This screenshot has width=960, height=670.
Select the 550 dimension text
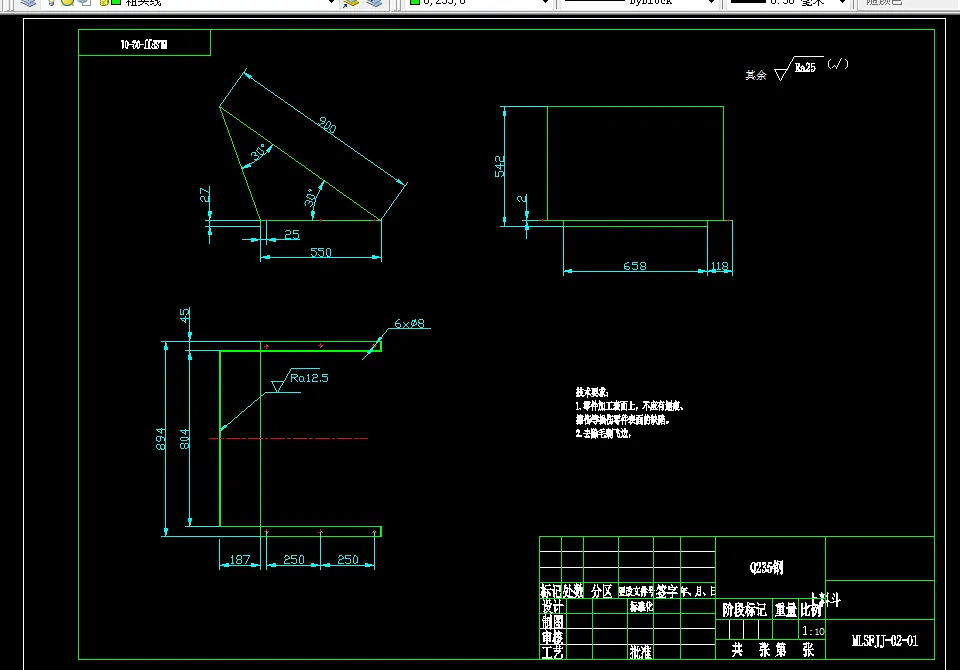click(x=321, y=252)
